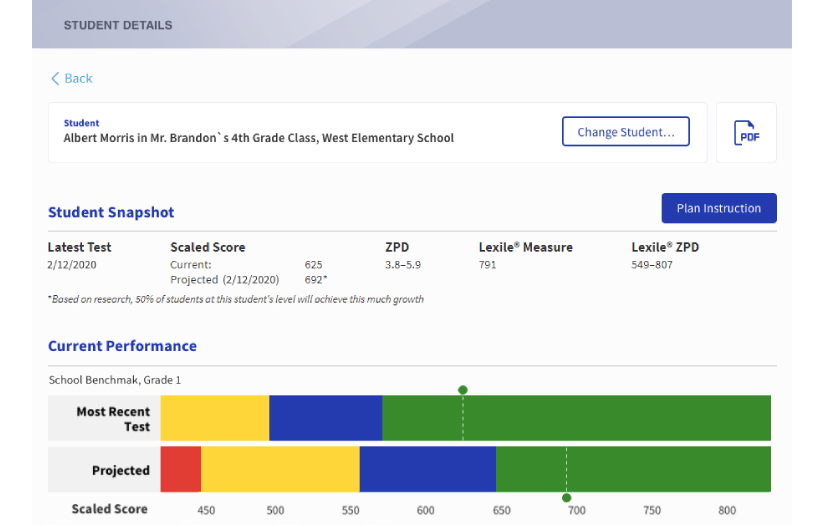This screenshot has height=525, width=825.
Task: Click the green segment of Most Recent Test
Action: click(577, 418)
